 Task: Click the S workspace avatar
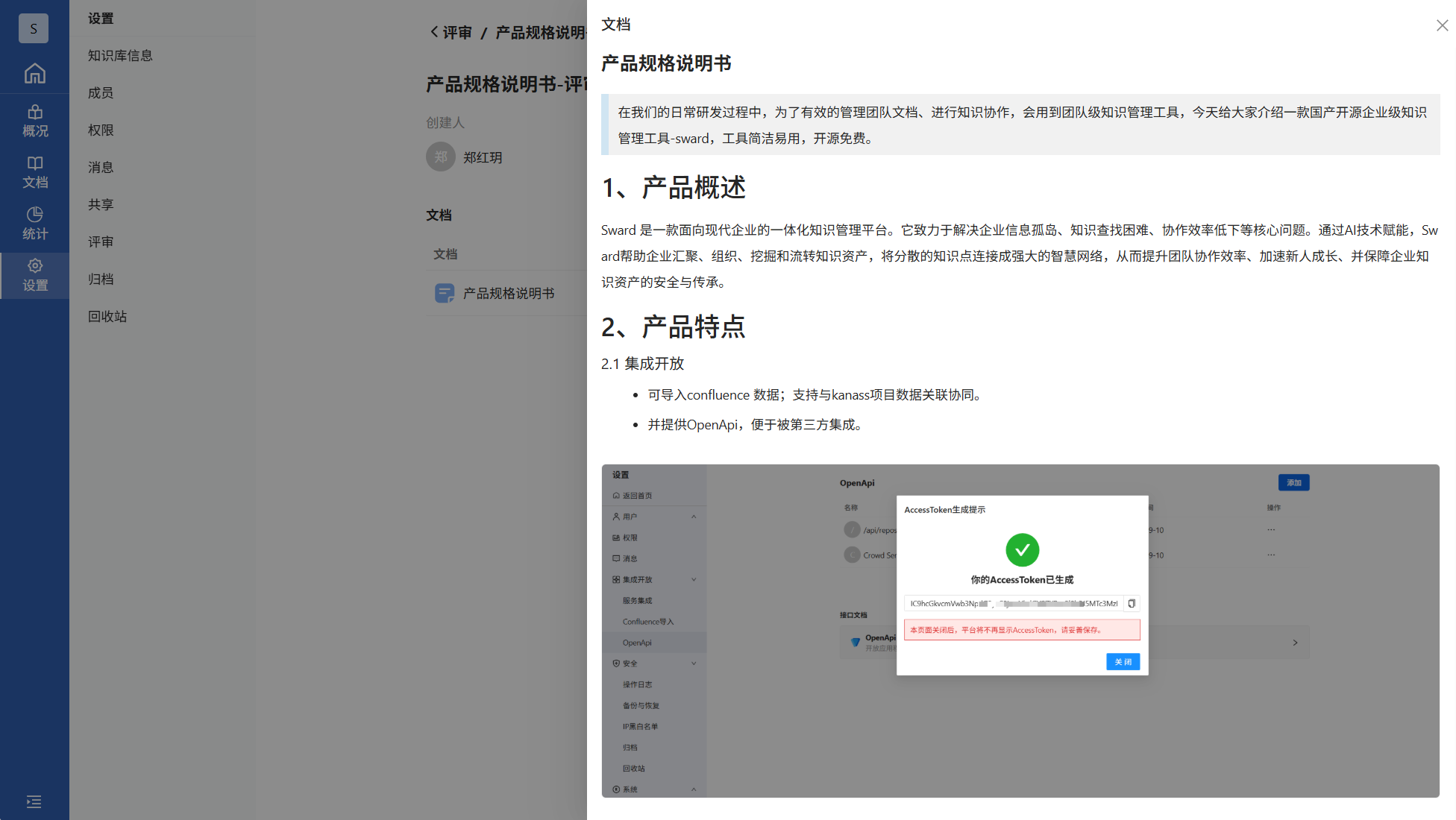[x=34, y=28]
